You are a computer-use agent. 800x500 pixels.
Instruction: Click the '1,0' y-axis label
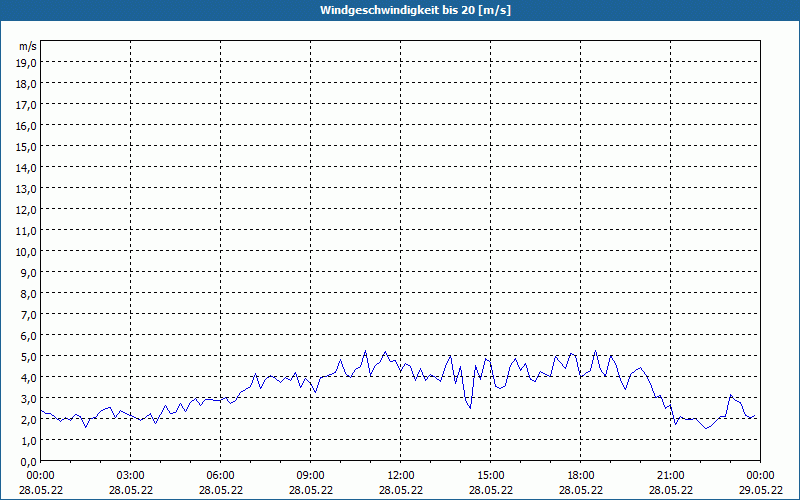29,441
